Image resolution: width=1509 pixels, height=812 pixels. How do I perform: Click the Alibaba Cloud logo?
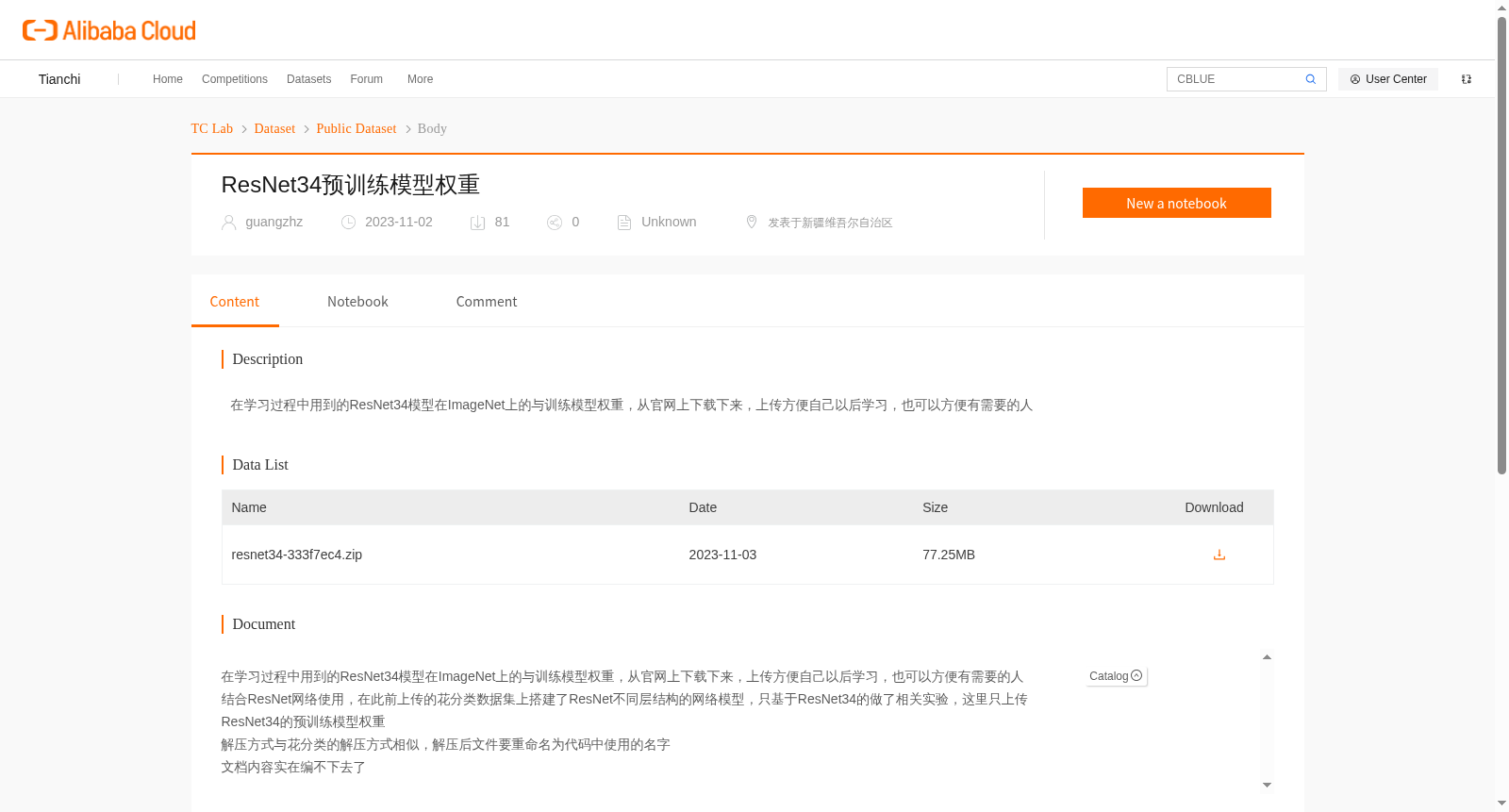(x=109, y=30)
